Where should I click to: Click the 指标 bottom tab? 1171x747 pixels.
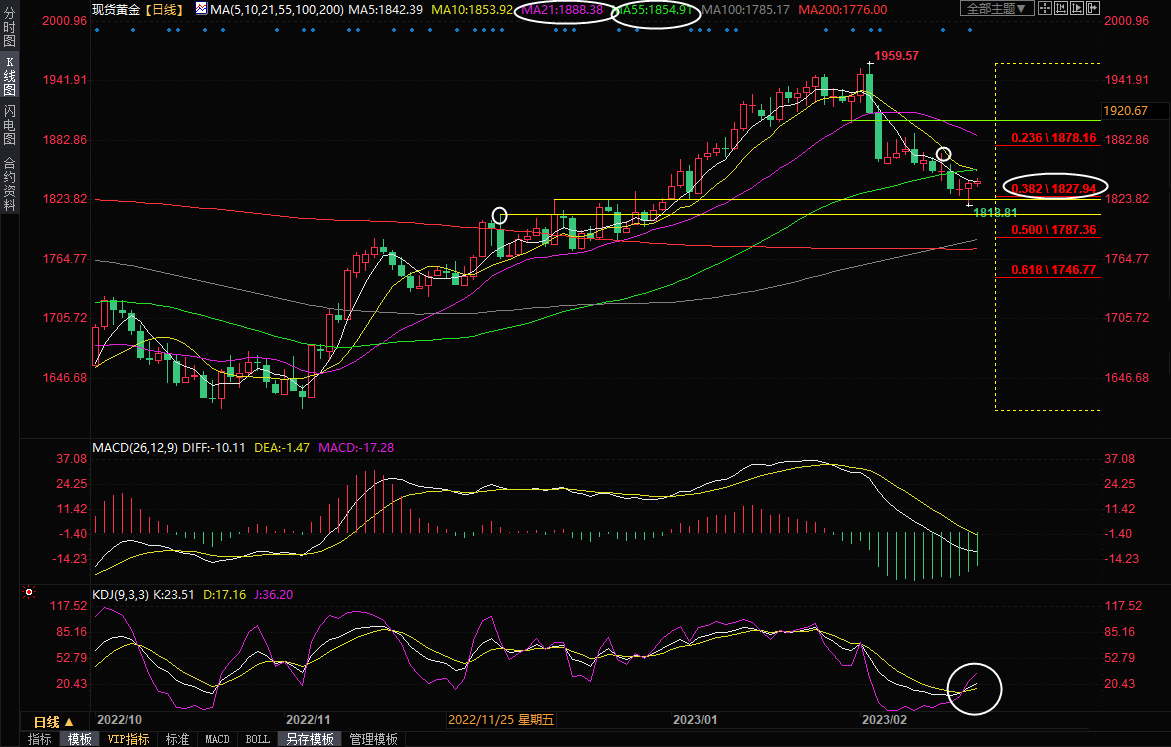(x=40, y=739)
